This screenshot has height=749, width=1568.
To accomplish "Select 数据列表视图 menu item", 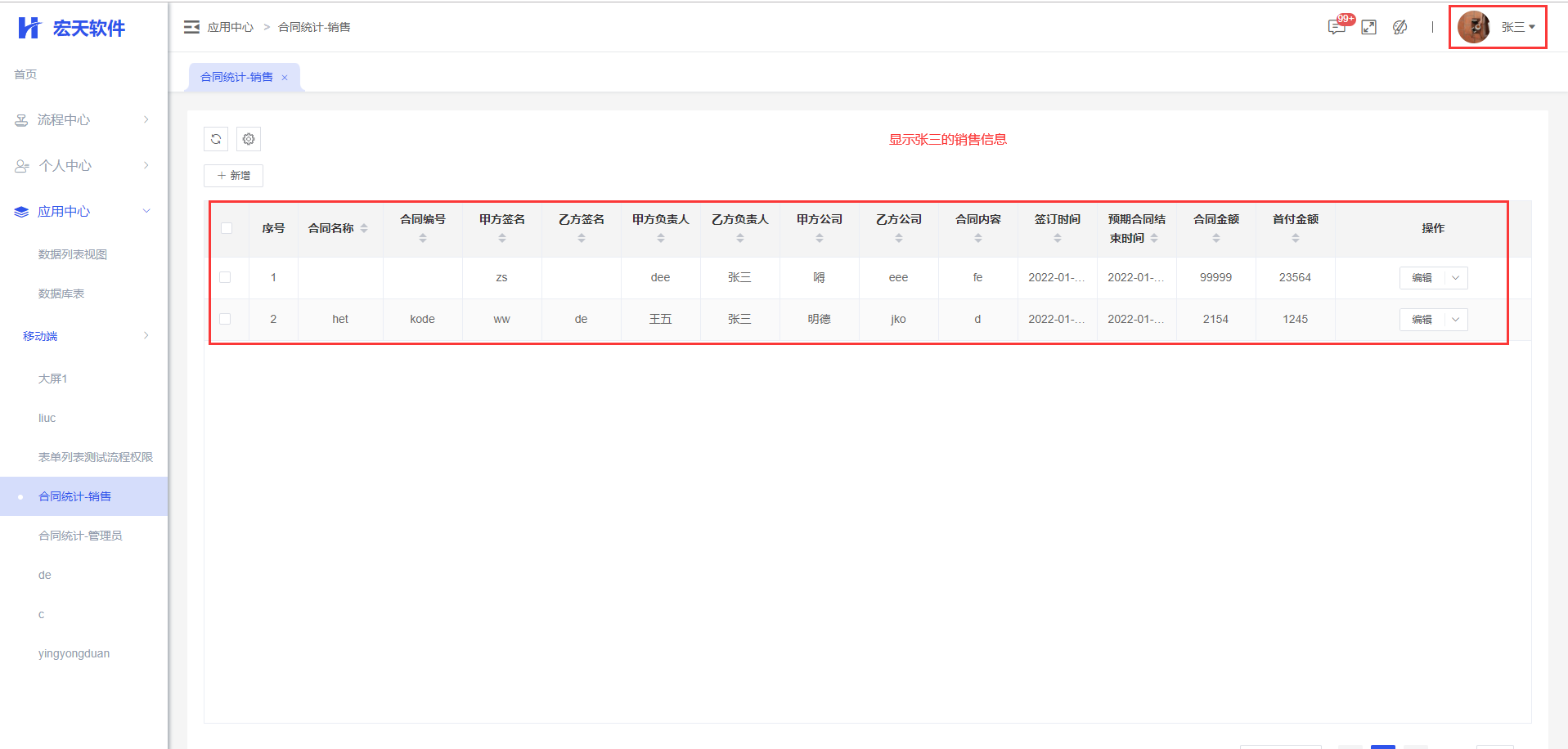I will tap(73, 254).
